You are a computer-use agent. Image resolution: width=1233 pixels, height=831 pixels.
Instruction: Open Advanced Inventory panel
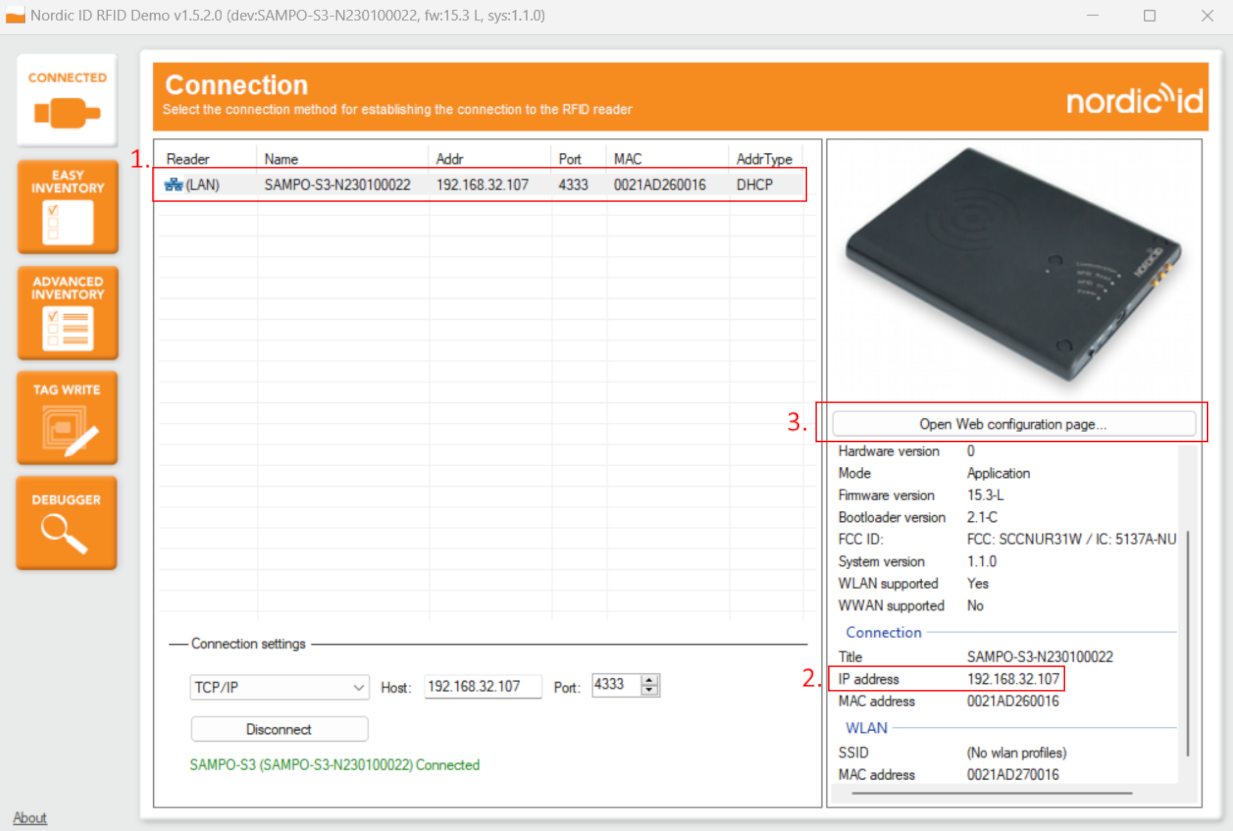[67, 313]
